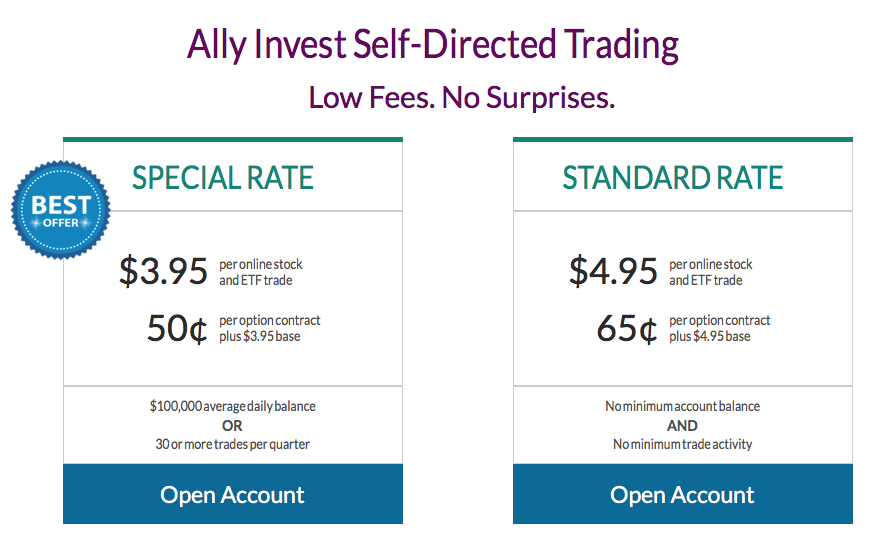Select the Special Rate heading

[x=223, y=178]
